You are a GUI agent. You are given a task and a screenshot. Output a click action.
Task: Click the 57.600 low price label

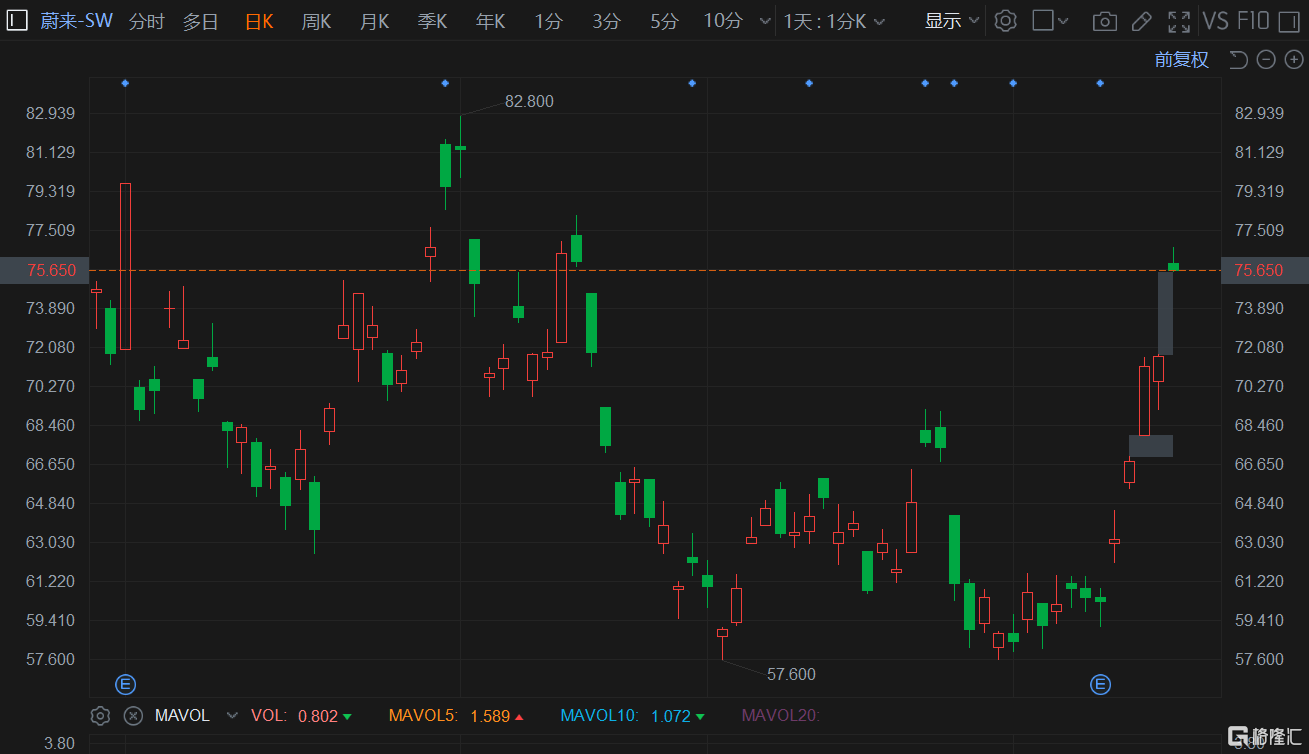point(791,674)
